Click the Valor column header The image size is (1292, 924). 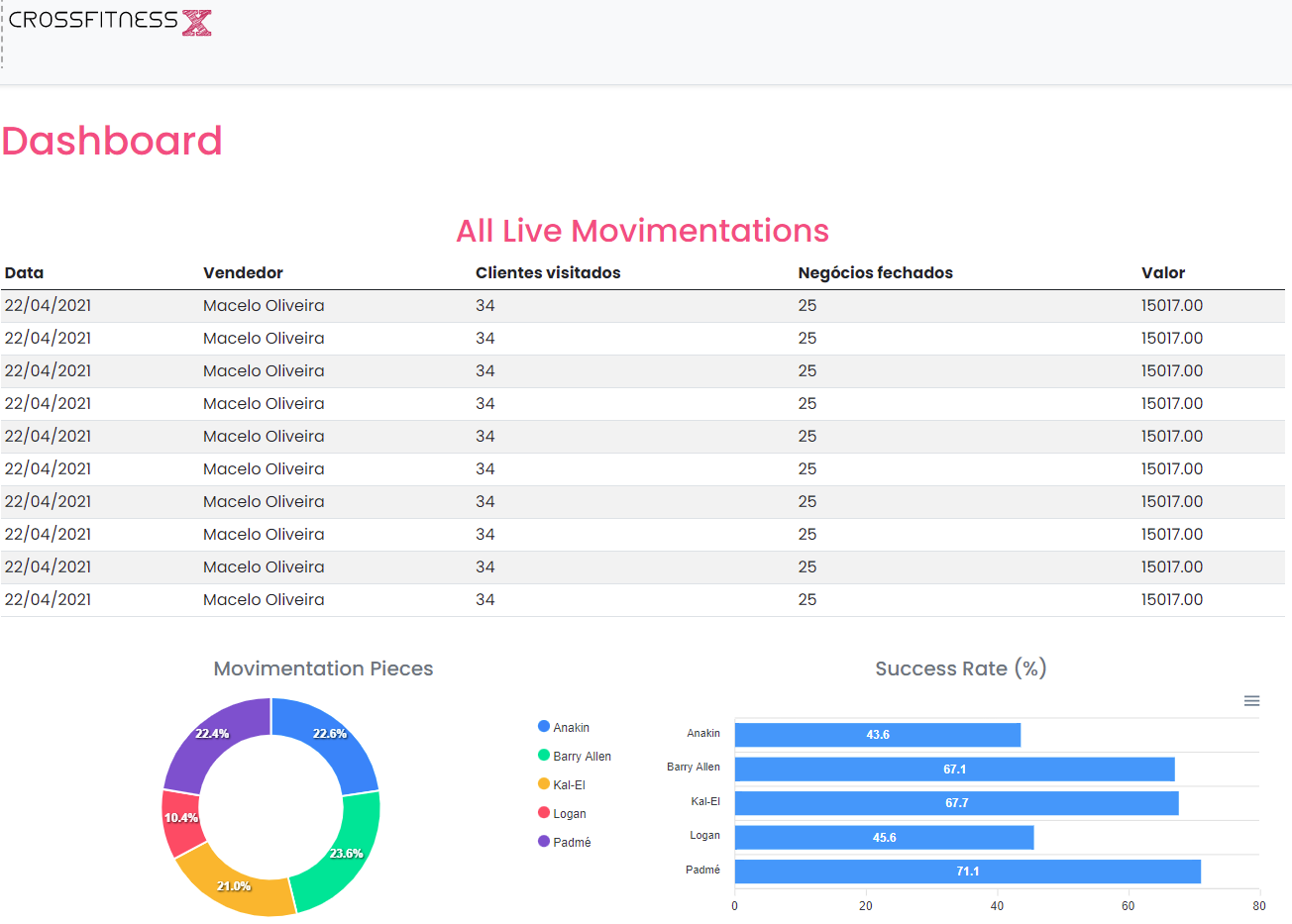tap(1163, 273)
